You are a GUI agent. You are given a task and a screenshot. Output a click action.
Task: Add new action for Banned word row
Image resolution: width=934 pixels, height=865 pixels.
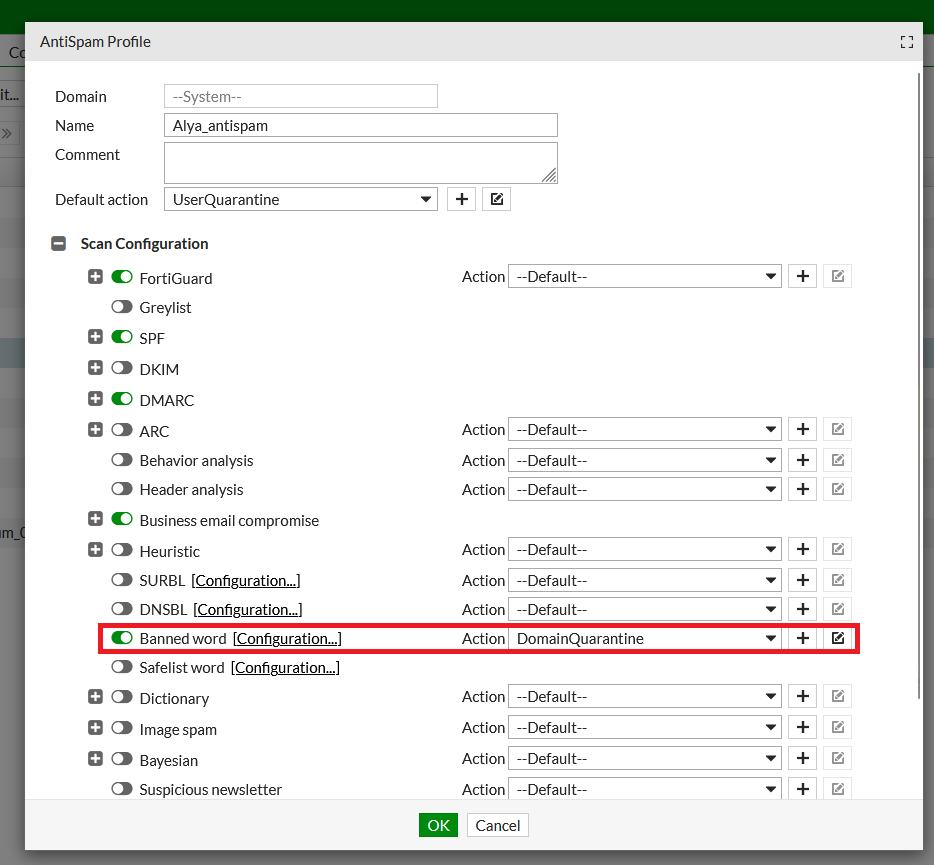802,638
